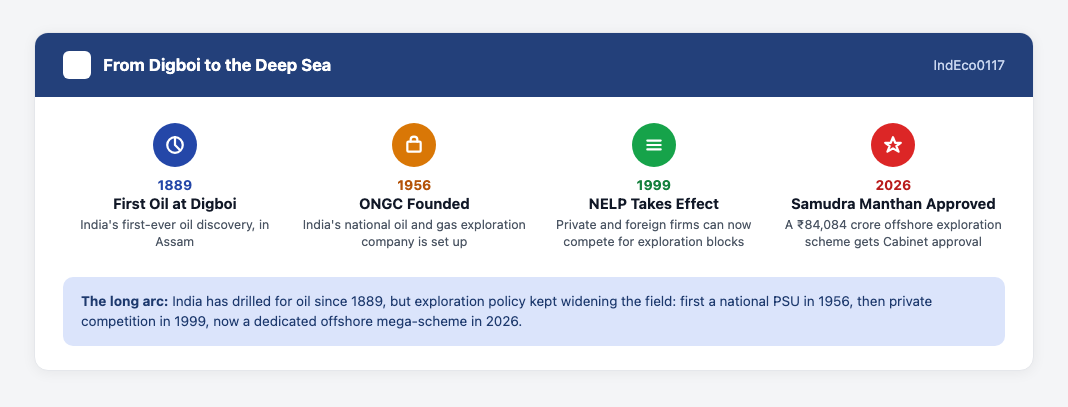
Task: Click the green lines icon above 1999
Action: [654, 145]
